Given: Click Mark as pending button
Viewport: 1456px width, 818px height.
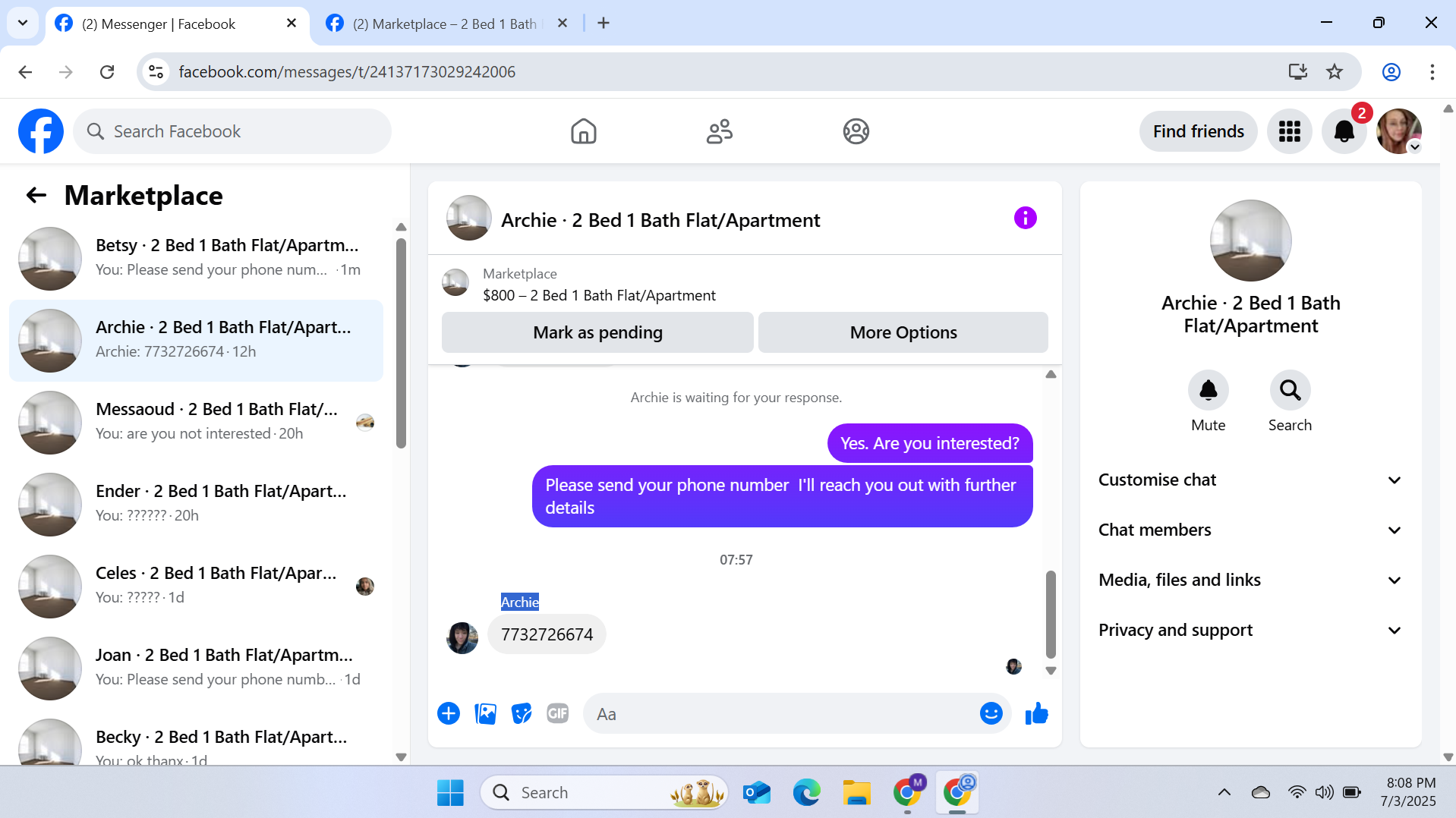Looking at the screenshot, I should [597, 332].
